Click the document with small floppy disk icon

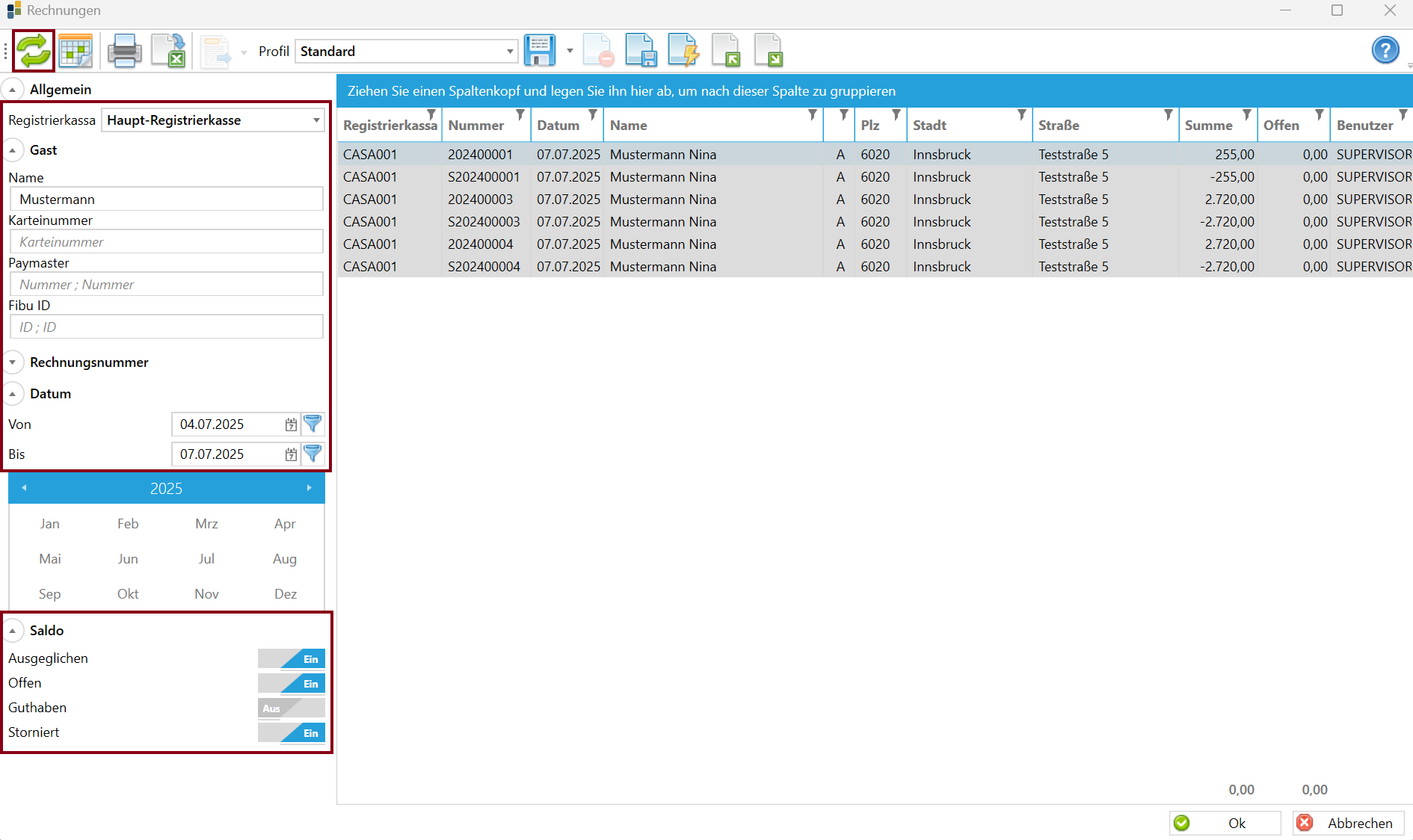641,51
